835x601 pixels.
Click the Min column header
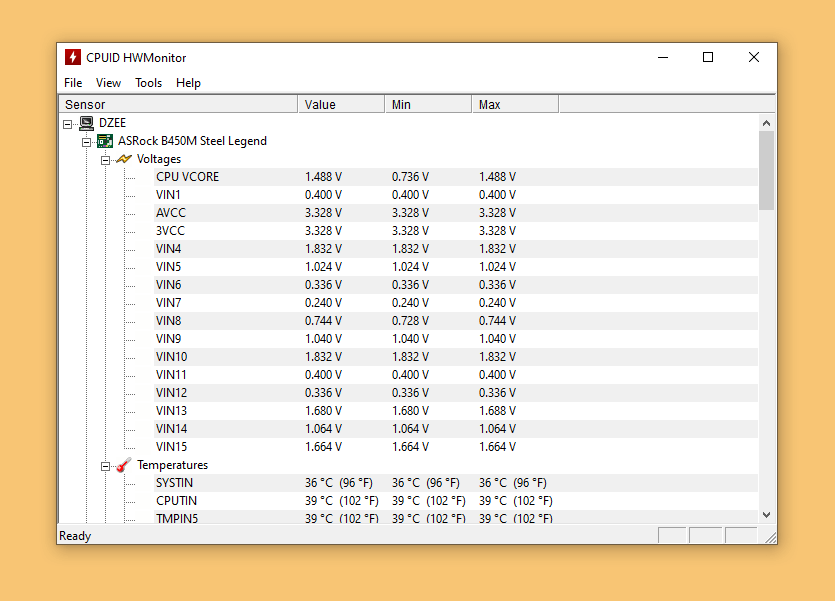click(x=428, y=104)
